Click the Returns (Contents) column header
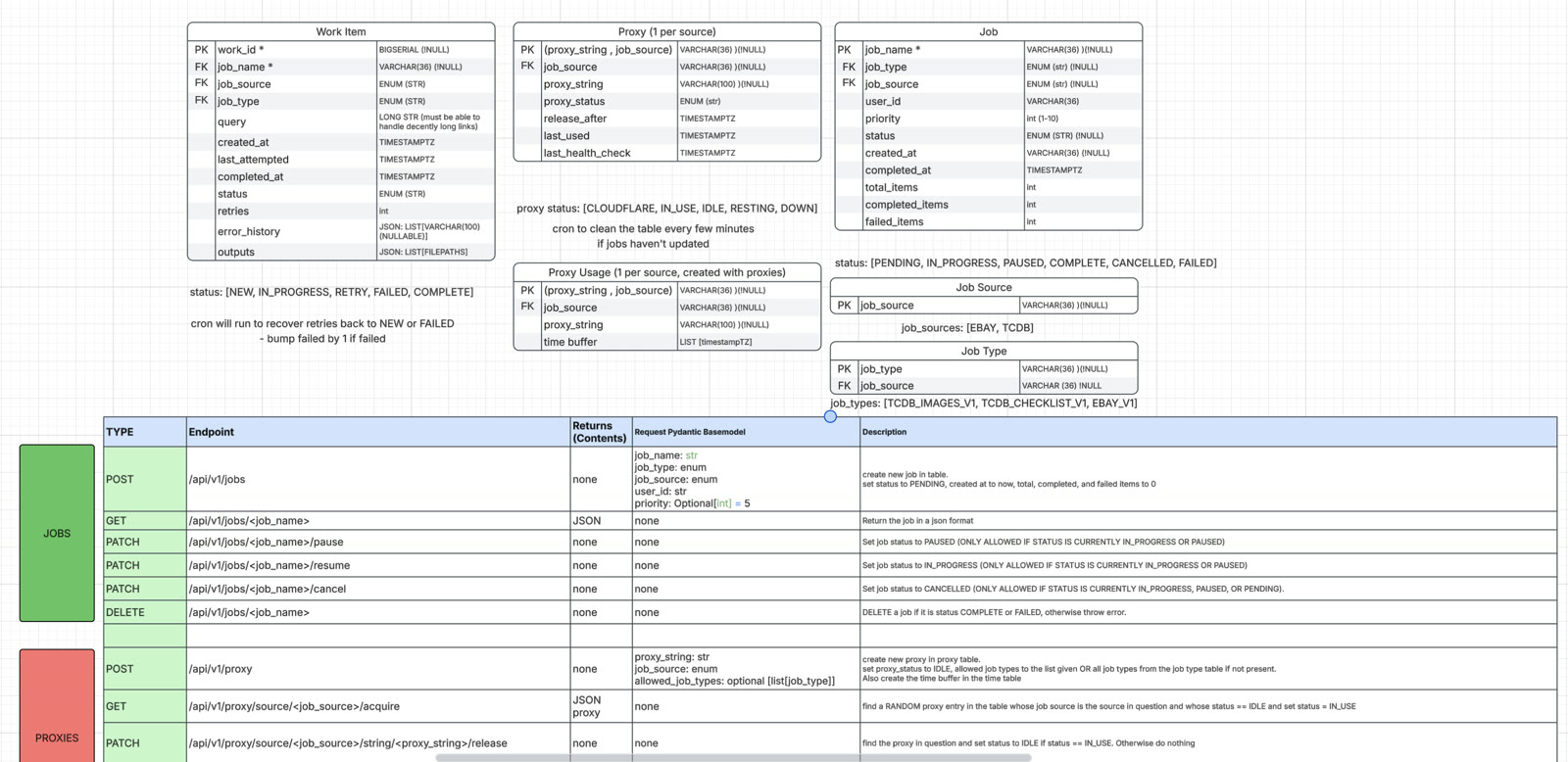Screen dimensions: 1568x762 point(601,432)
